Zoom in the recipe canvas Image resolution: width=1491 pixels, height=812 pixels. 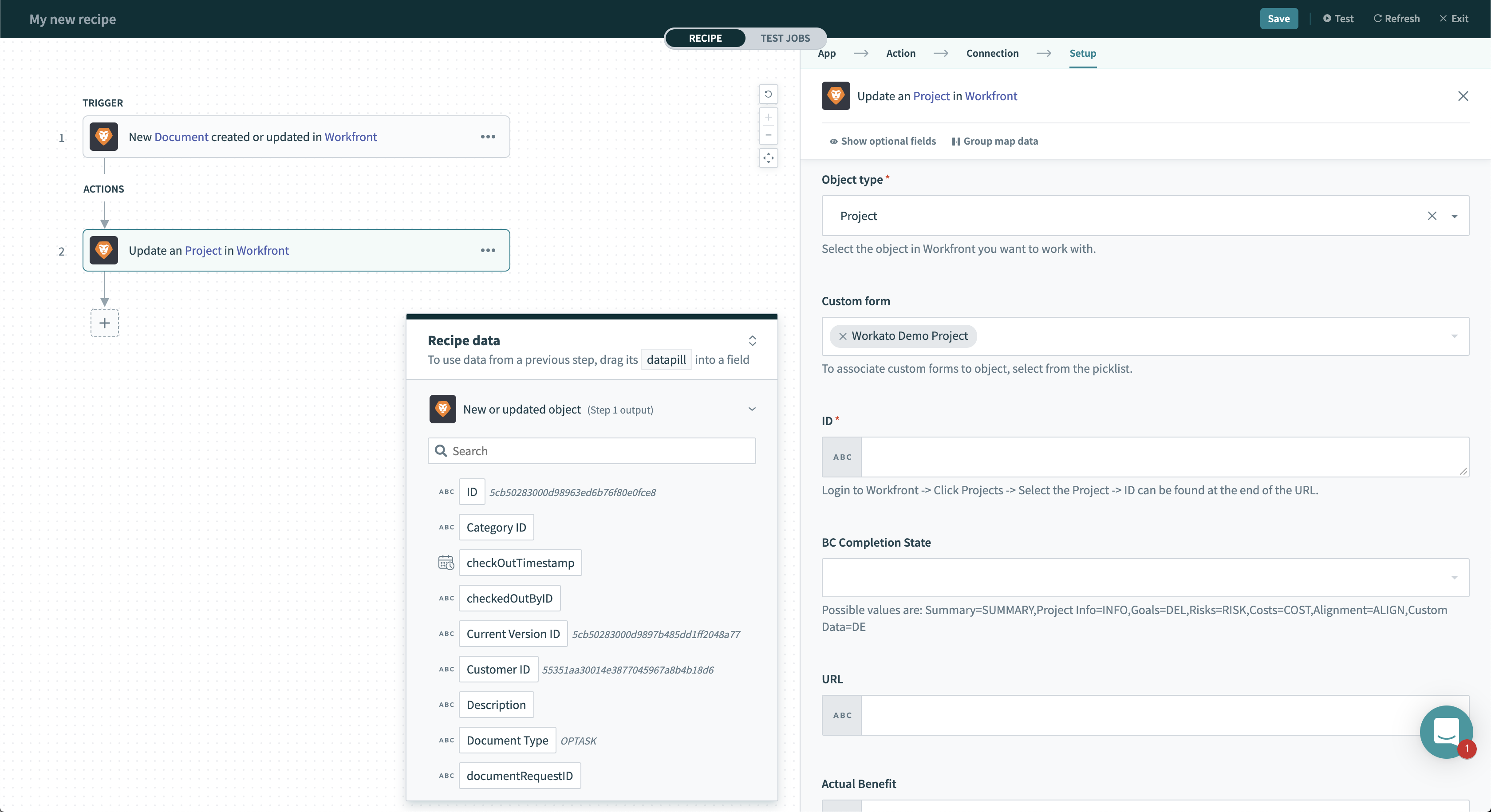pyautogui.click(x=768, y=118)
